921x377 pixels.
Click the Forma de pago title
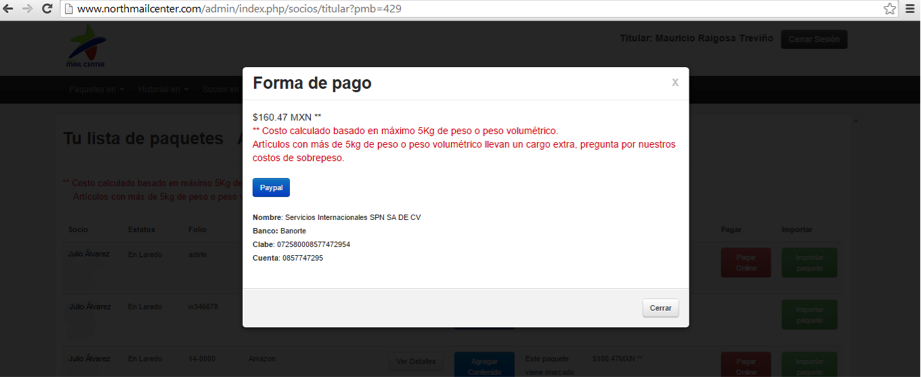(x=312, y=83)
